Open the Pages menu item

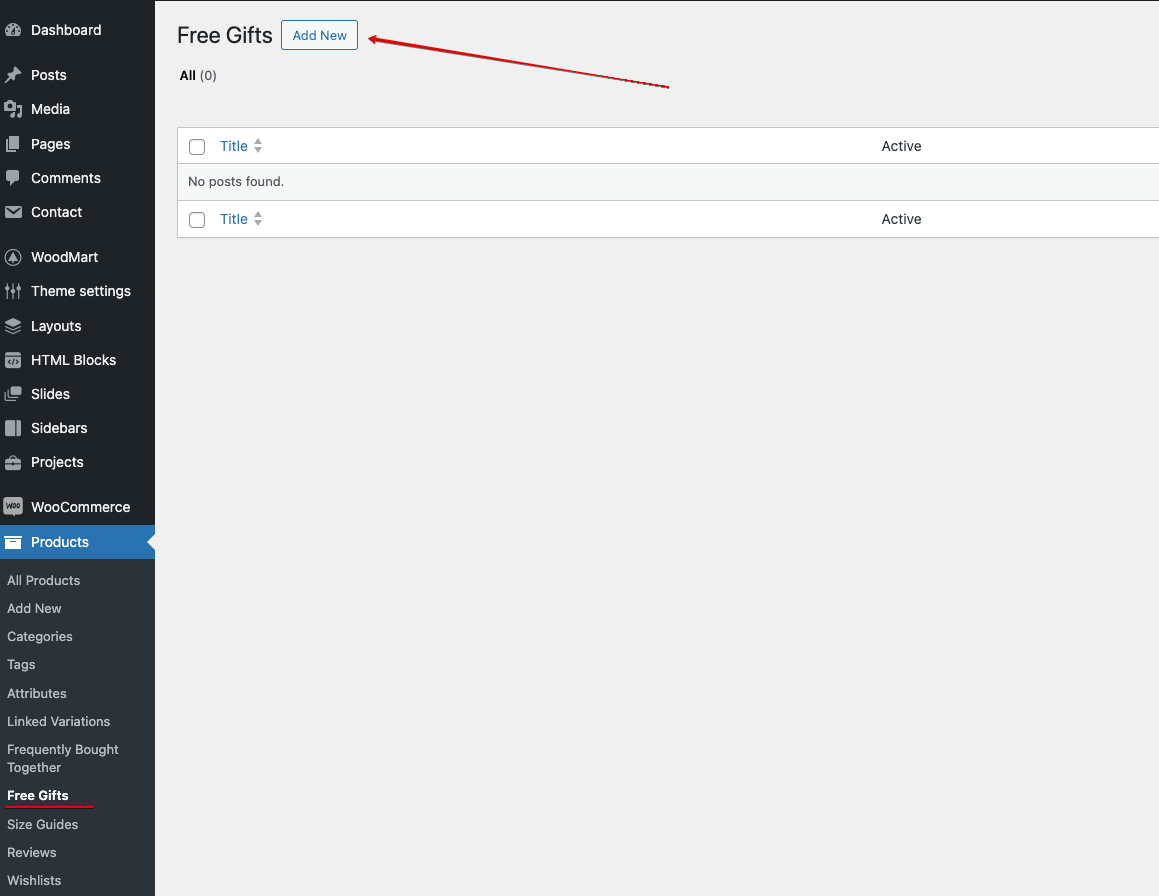point(50,144)
